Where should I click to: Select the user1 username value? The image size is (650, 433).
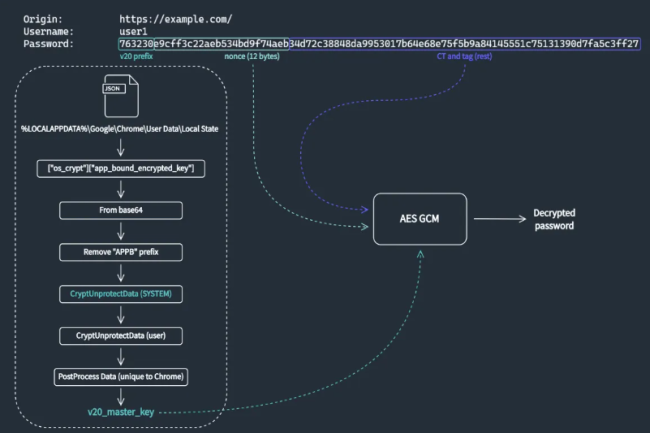pyautogui.click(x=135, y=31)
